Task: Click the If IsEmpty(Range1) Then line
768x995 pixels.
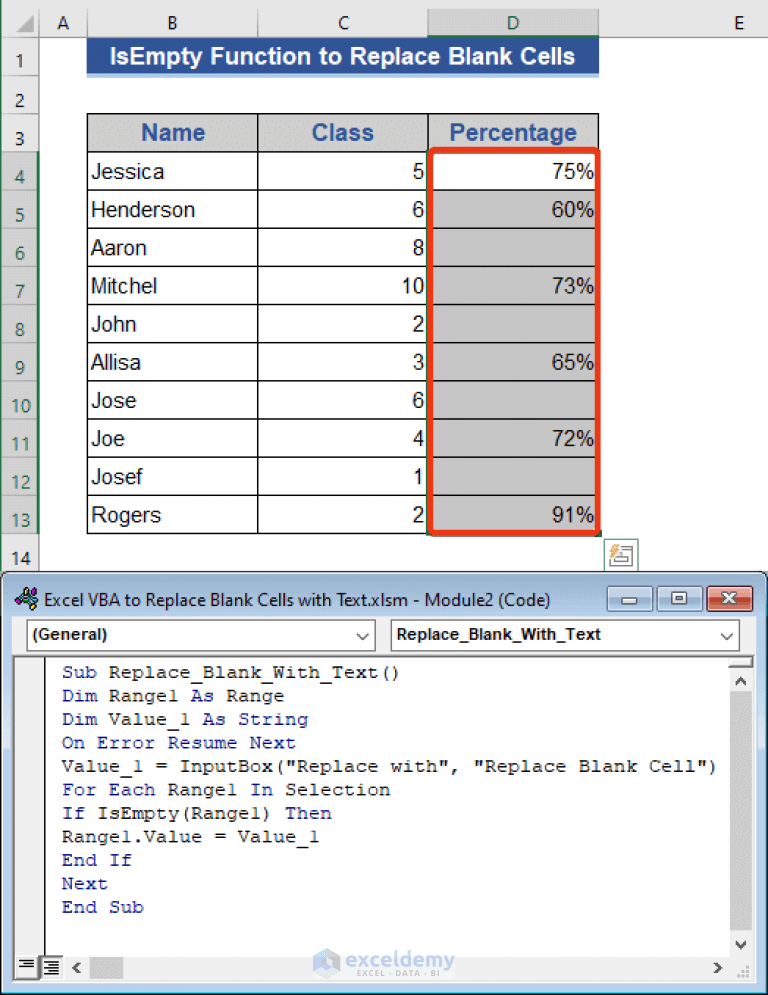Action: click(x=197, y=814)
